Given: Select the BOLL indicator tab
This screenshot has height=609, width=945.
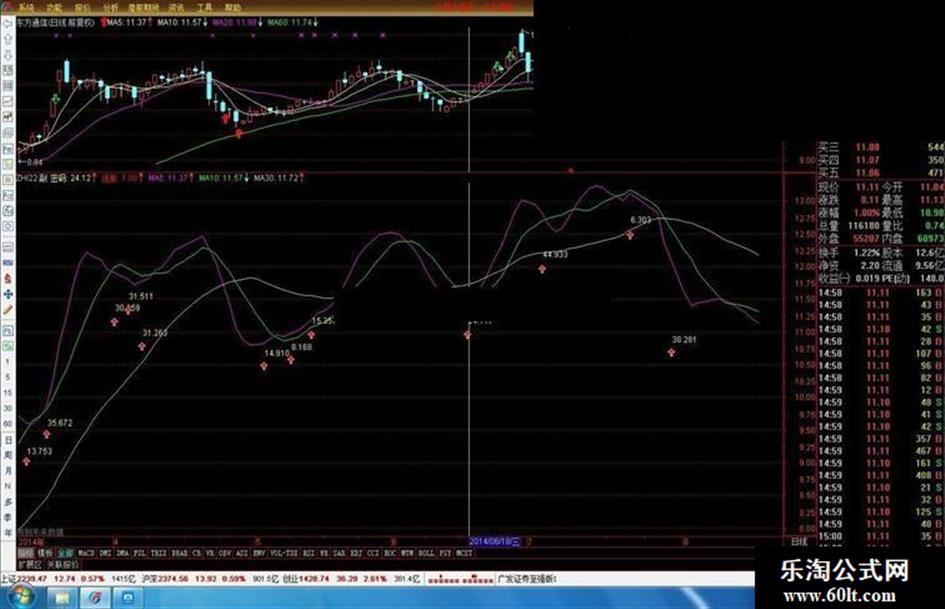Looking at the screenshot, I should click(x=426, y=553).
